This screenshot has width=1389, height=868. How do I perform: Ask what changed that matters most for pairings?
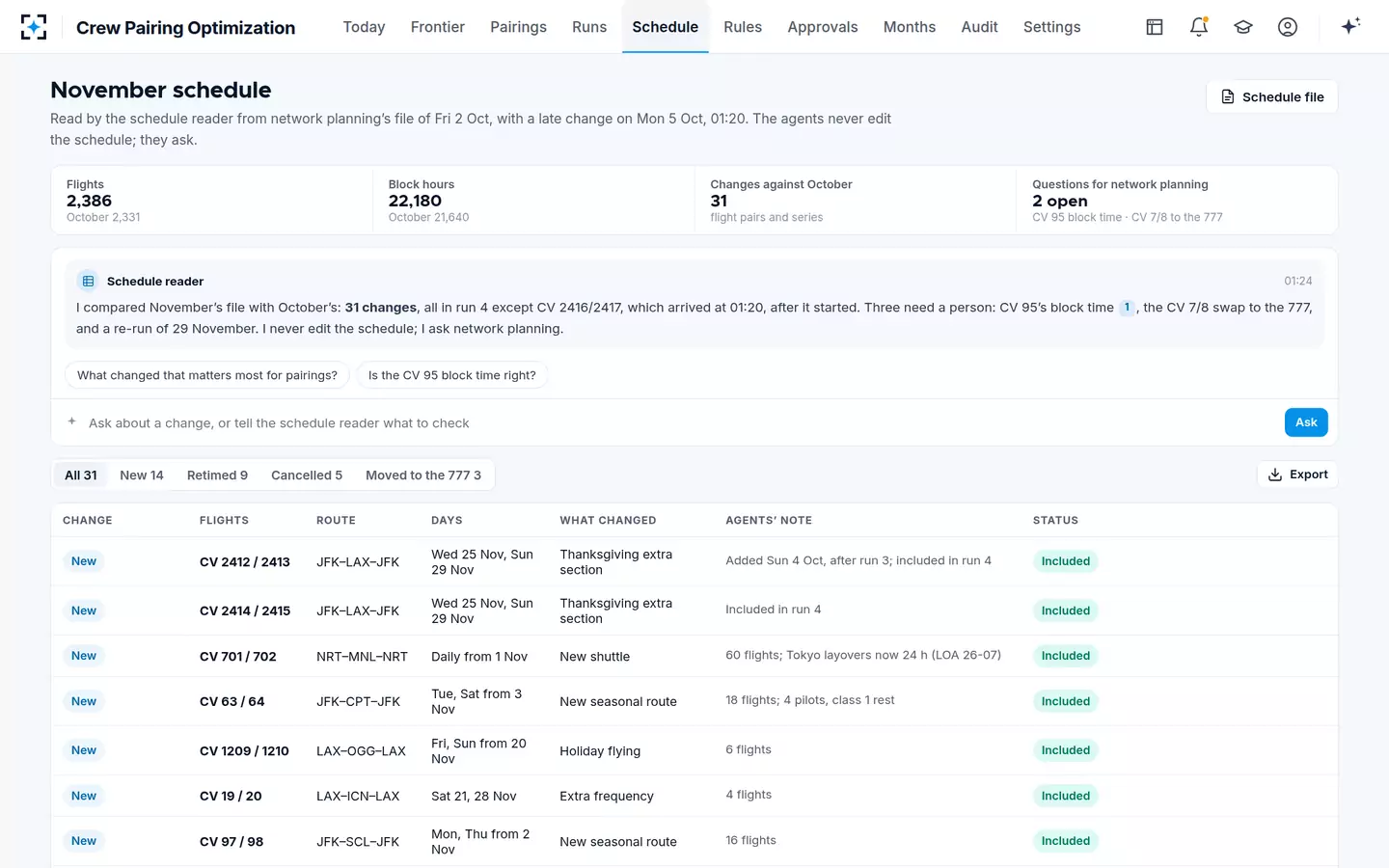click(x=207, y=375)
